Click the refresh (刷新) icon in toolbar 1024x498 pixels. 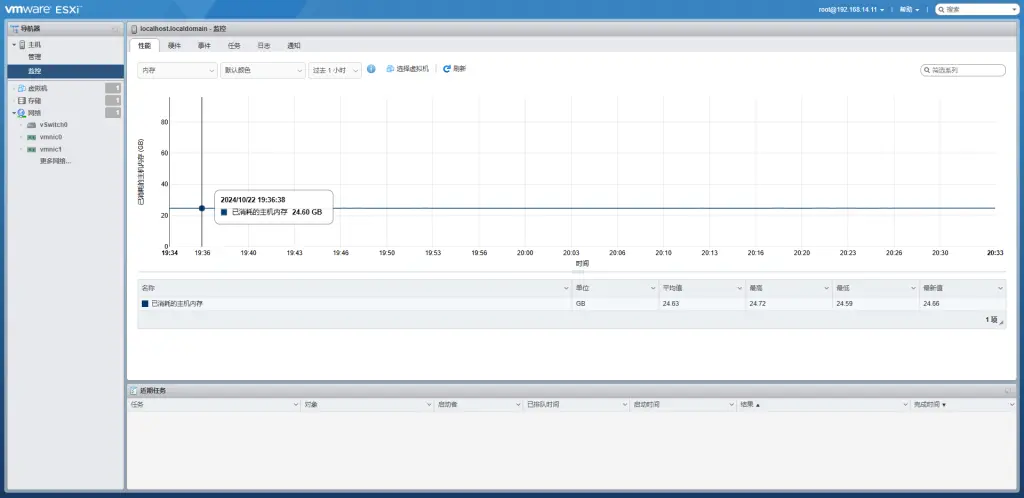pos(447,69)
